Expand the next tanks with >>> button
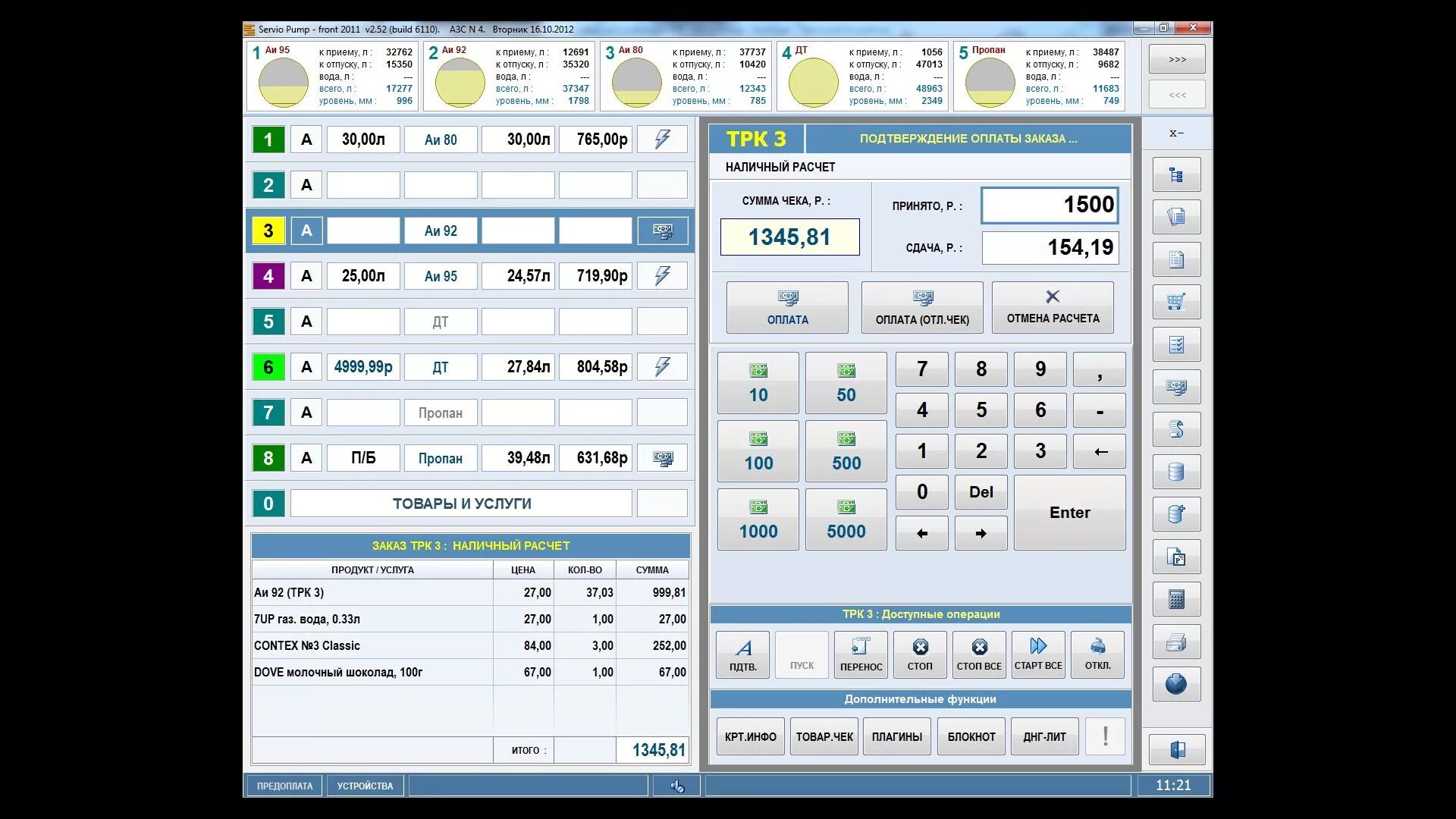 (1177, 59)
